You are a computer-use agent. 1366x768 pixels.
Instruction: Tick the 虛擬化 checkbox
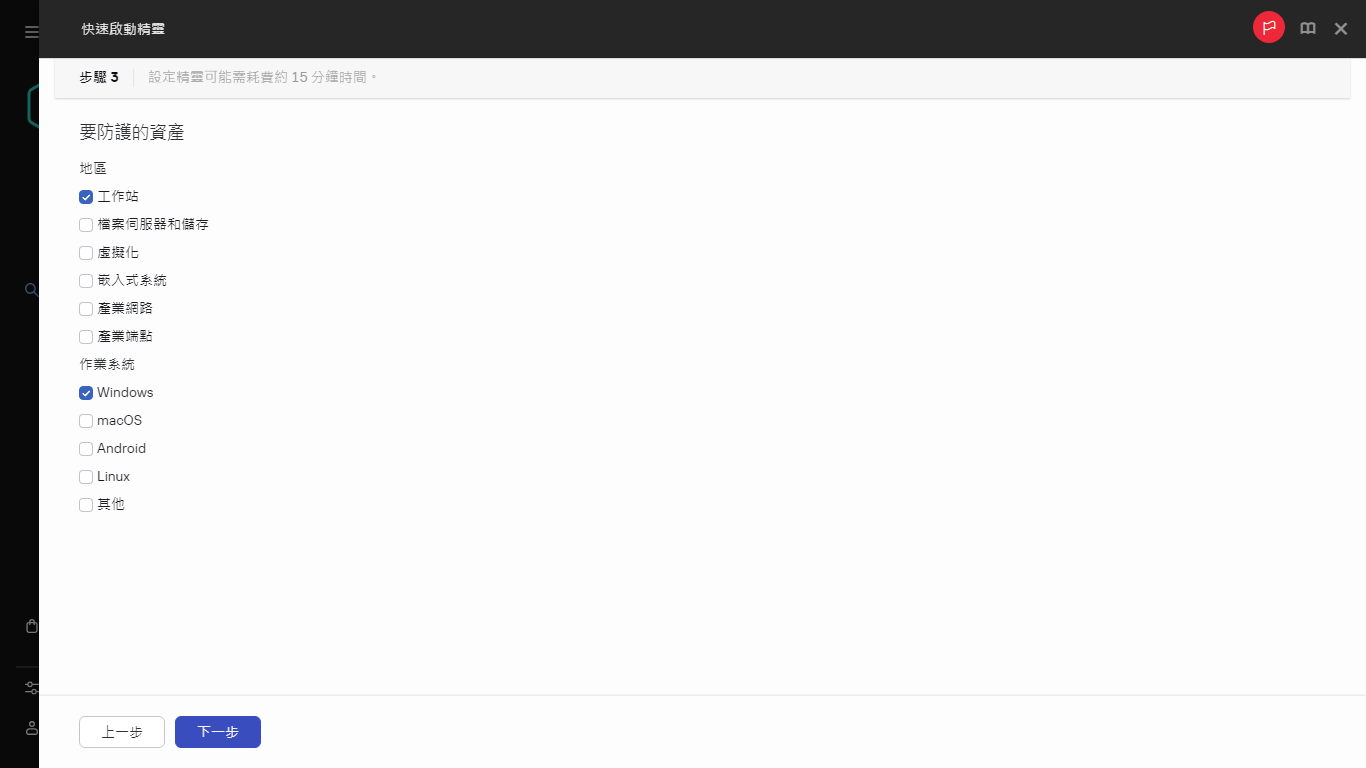tap(86, 253)
